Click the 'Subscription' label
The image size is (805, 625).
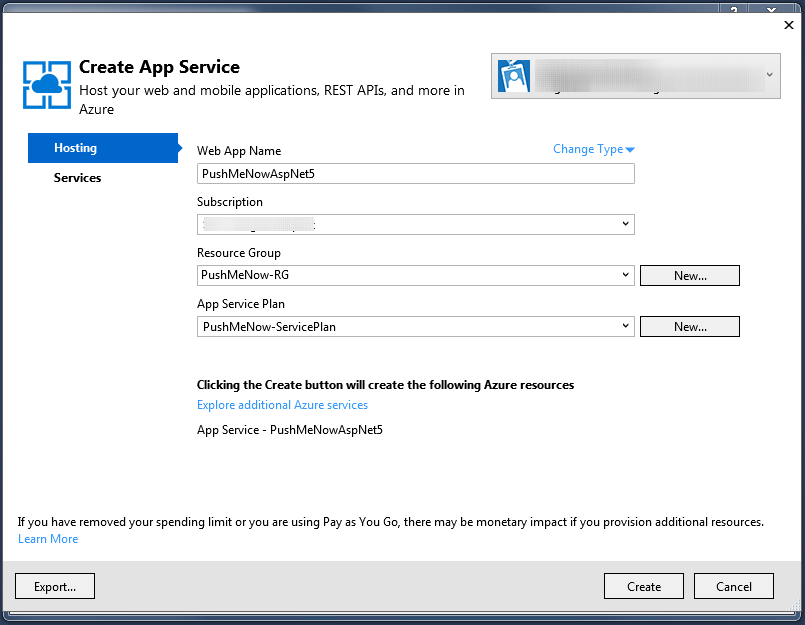tap(229, 202)
